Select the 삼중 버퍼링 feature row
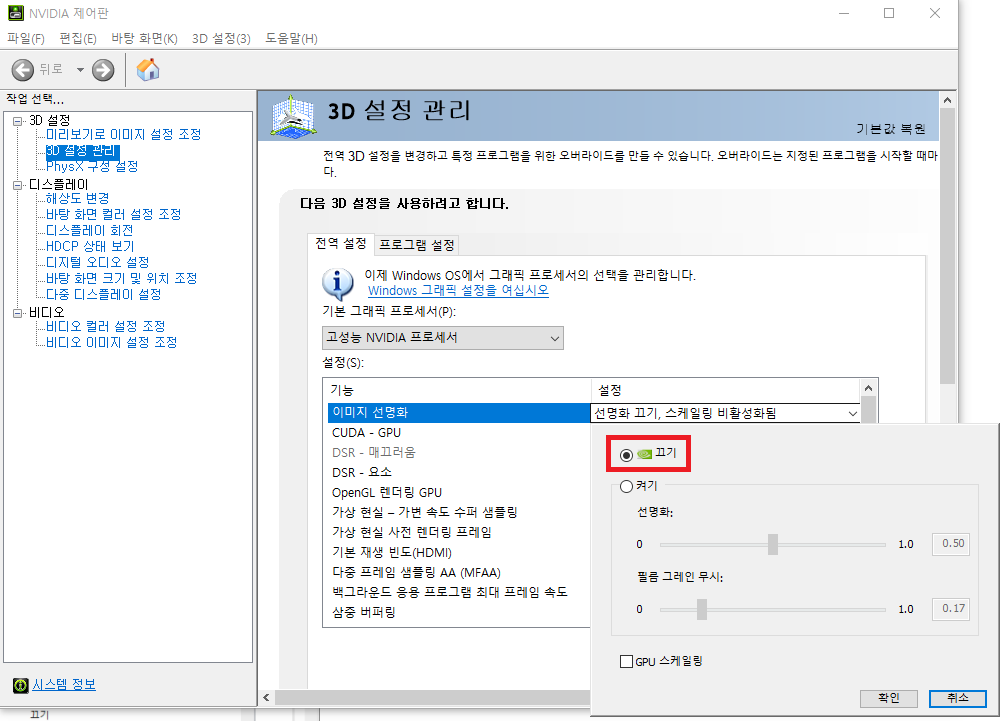This screenshot has width=1003, height=721. click(x=459, y=612)
